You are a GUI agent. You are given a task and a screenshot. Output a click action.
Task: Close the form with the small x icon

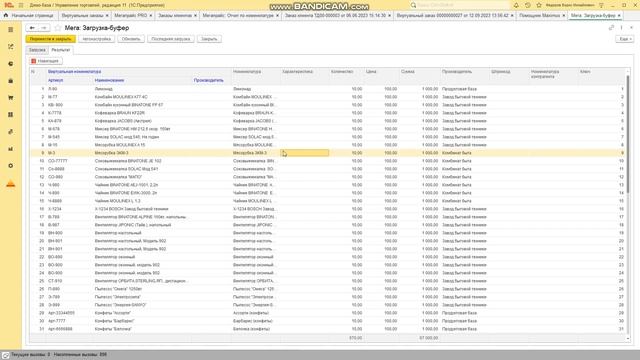tap(631, 28)
